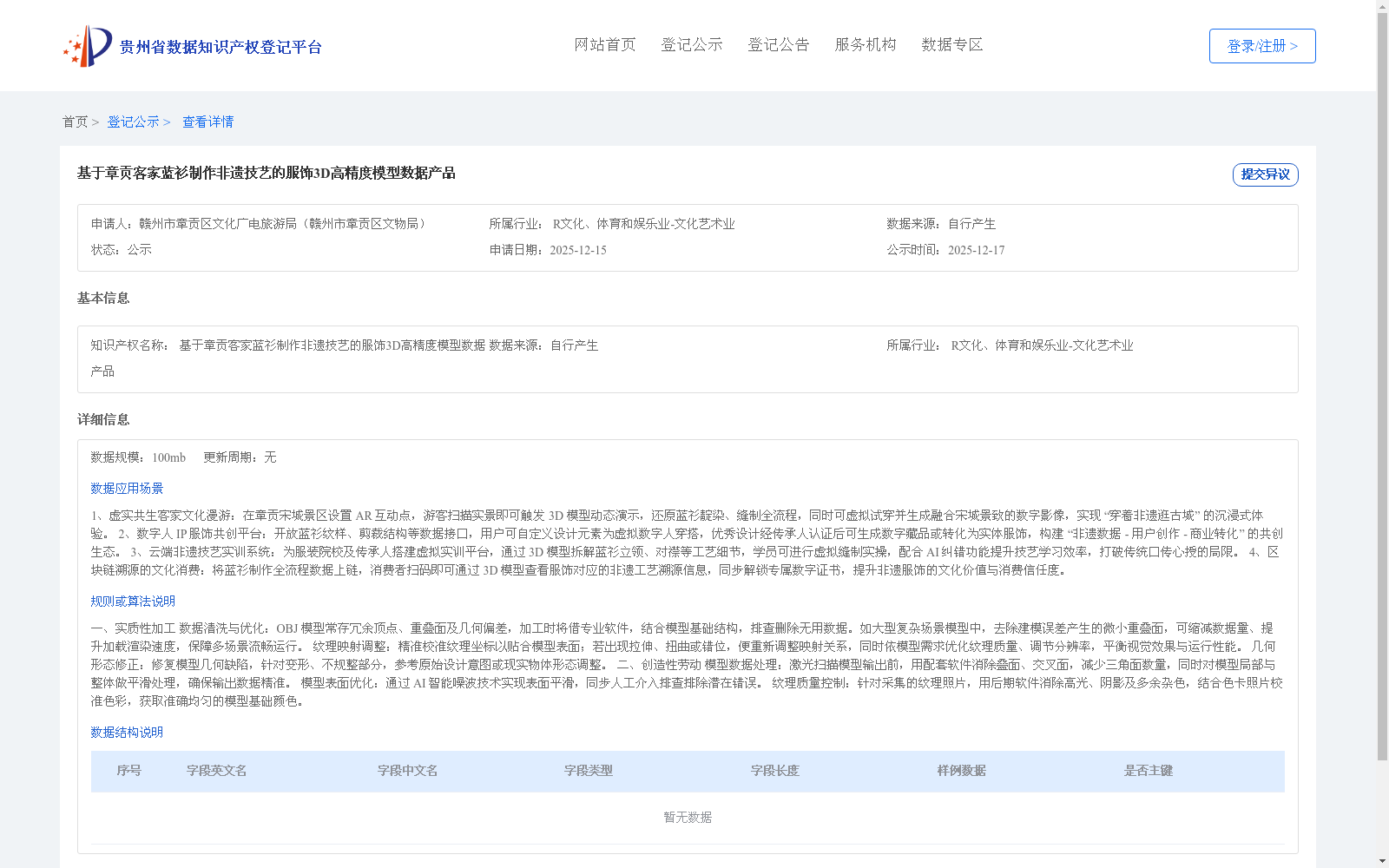Select the product title heading text
Image resolution: width=1389 pixels, height=868 pixels.
pos(267,173)
